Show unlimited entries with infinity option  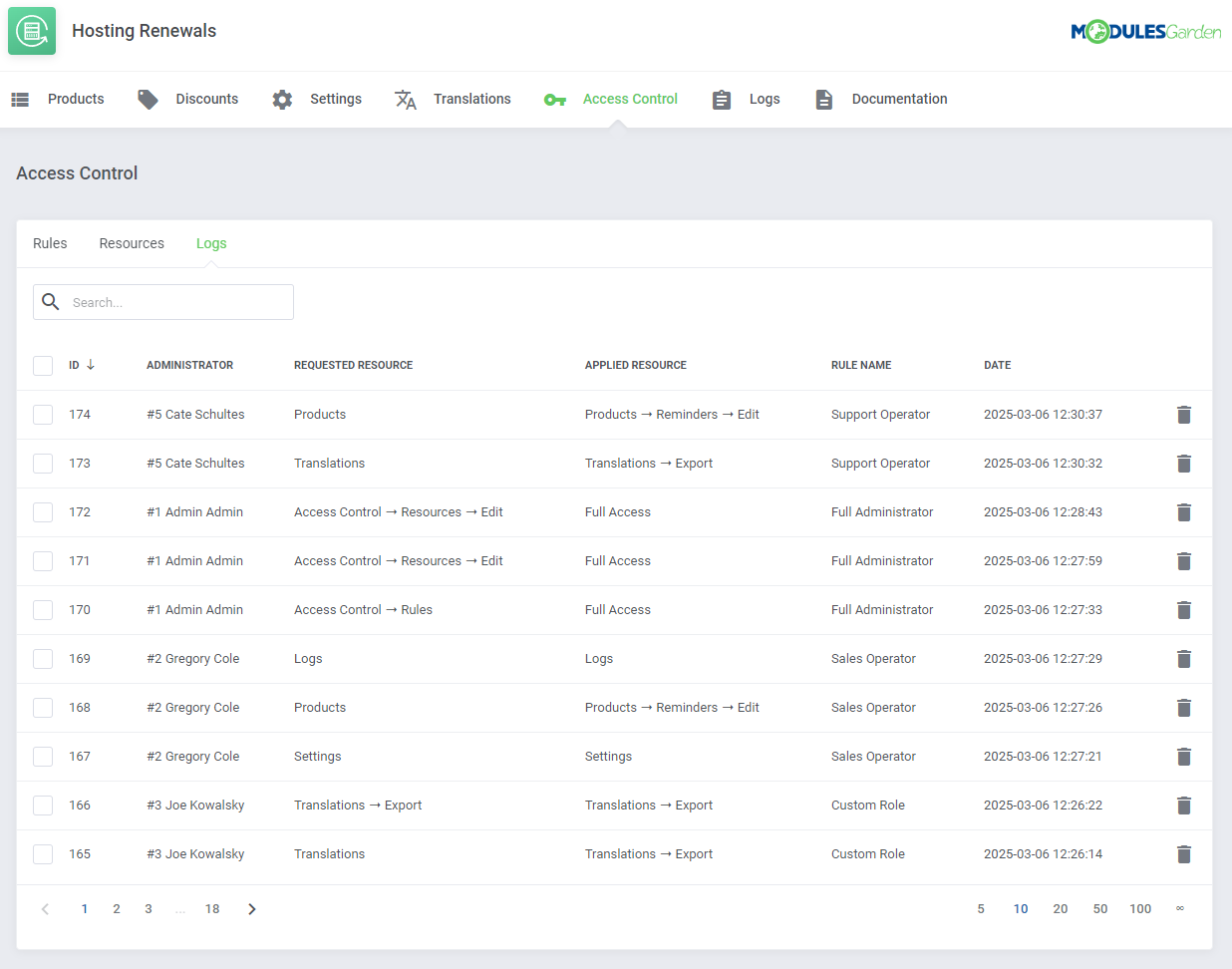click(1180, 909)
